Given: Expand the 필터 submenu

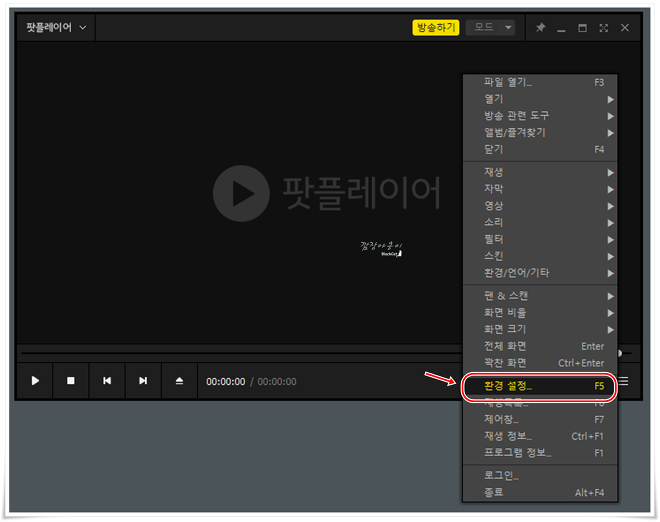Looking at the screenshot, I should pos(540,240).
